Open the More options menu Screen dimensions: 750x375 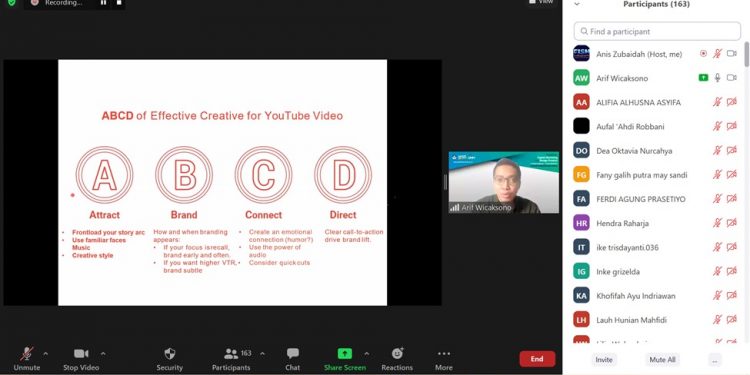pyautogui.click(x=444, y=359)
